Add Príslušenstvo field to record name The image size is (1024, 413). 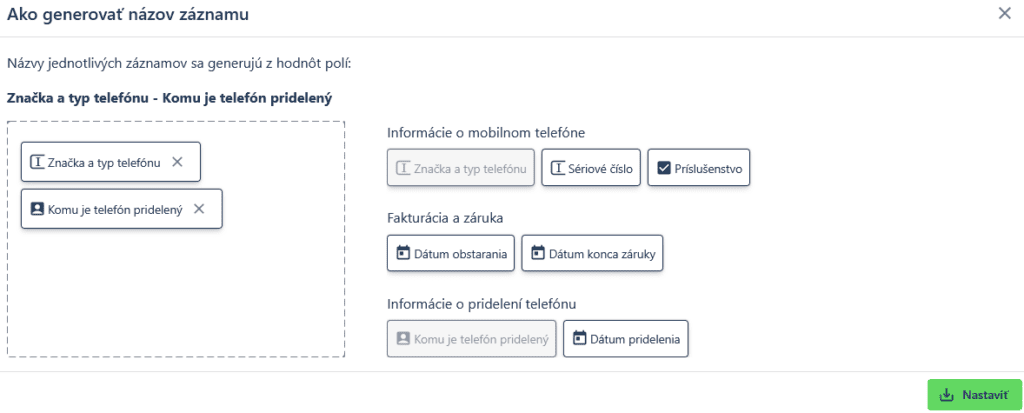point(699,168)
